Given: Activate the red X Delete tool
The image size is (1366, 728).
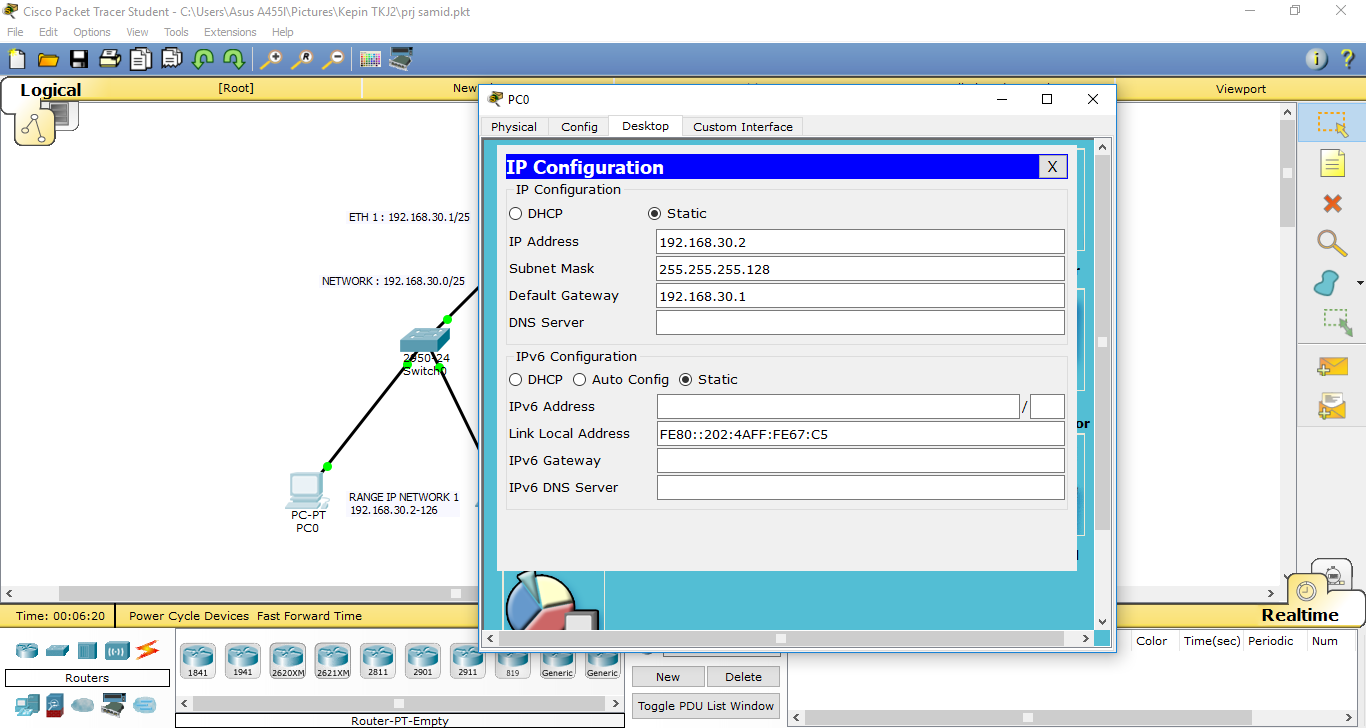Looking at the screenshot, I should [1332, 203].
